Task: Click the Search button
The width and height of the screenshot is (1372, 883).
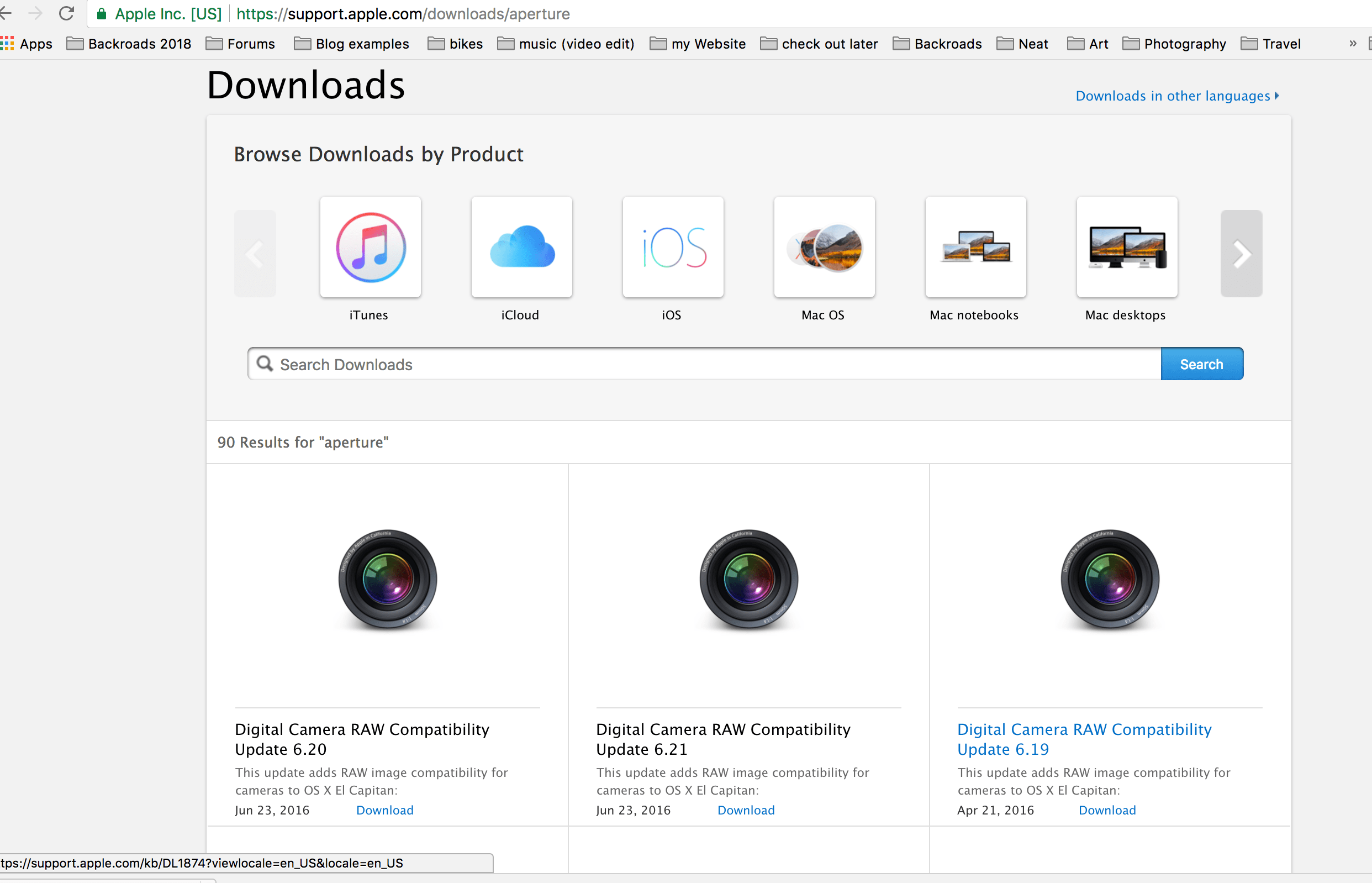Action: [x=1201, y=364]
